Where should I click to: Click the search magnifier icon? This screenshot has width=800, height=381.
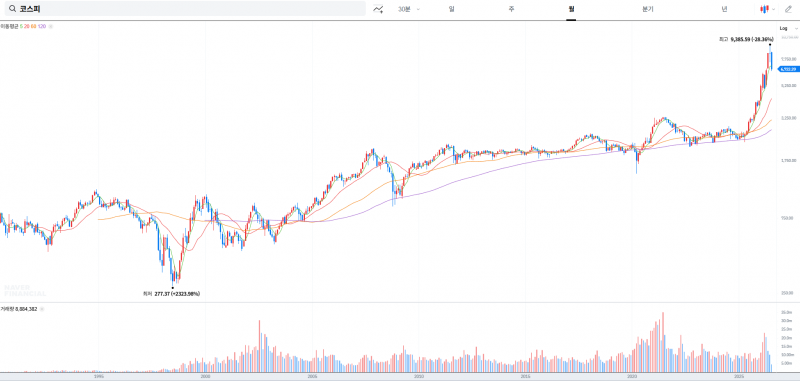(12, 9)
